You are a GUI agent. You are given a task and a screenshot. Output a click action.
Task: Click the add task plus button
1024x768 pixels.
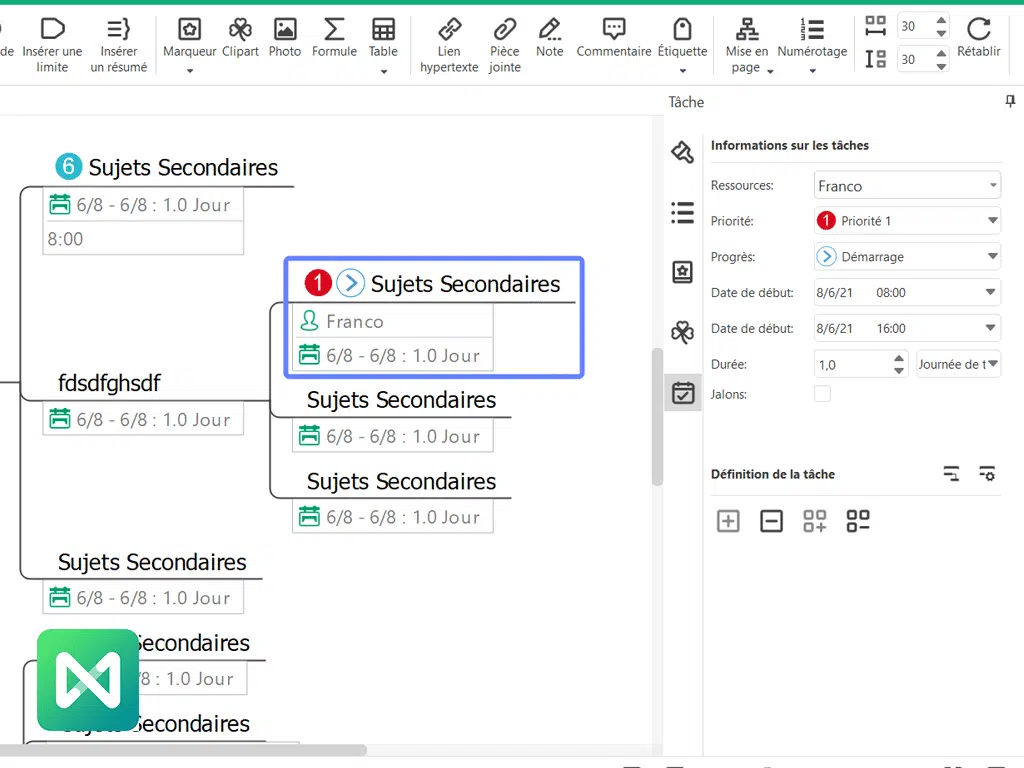coord(728,521)
